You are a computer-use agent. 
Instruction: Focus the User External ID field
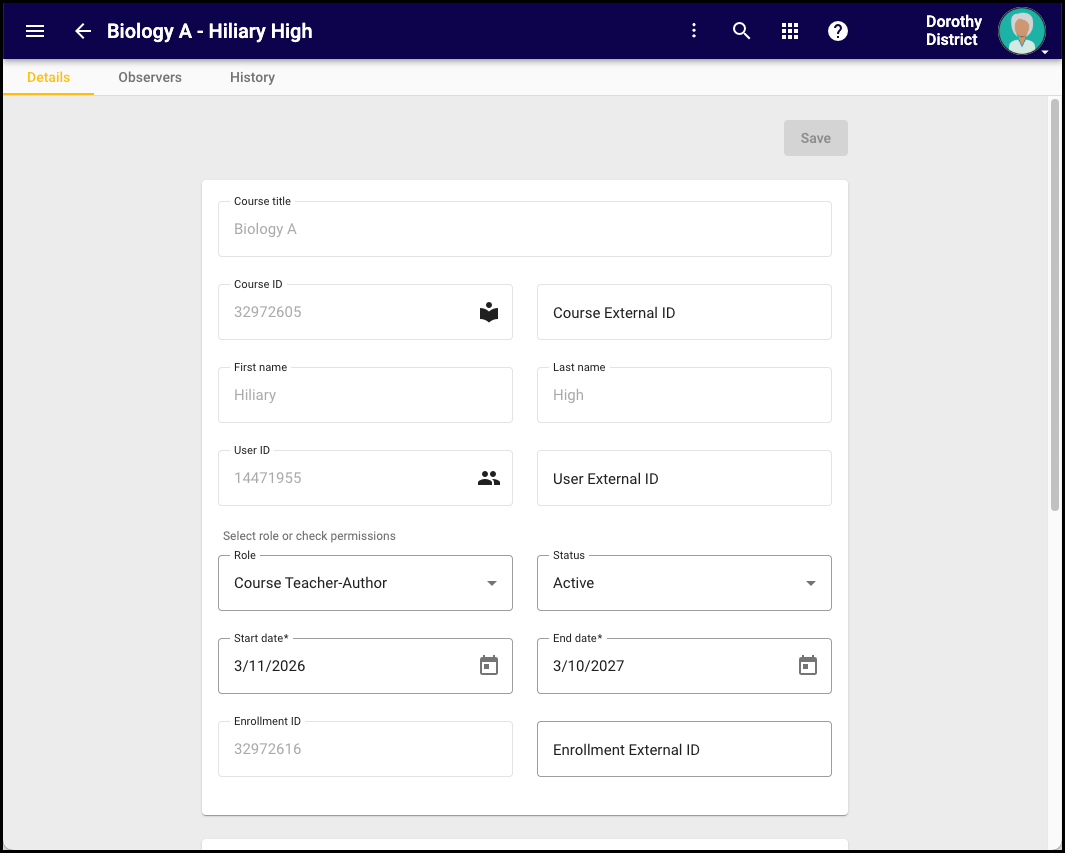(684, 478)
